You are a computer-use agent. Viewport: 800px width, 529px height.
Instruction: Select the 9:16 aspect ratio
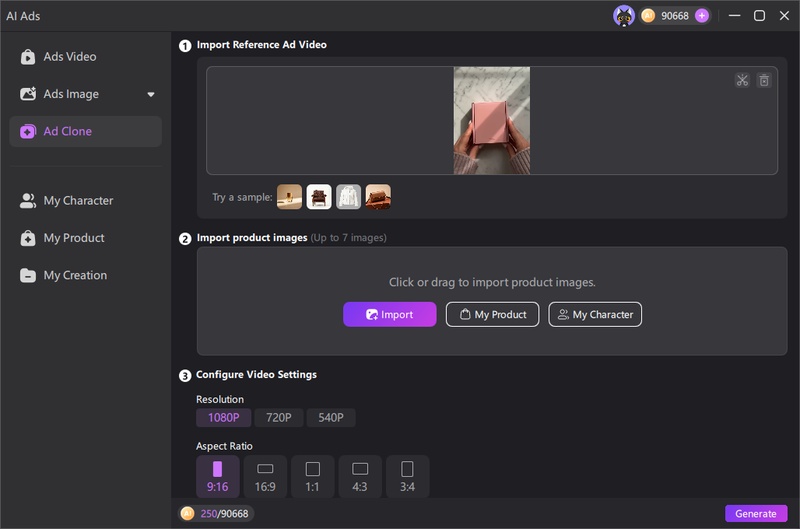click(x=217, y=476)
